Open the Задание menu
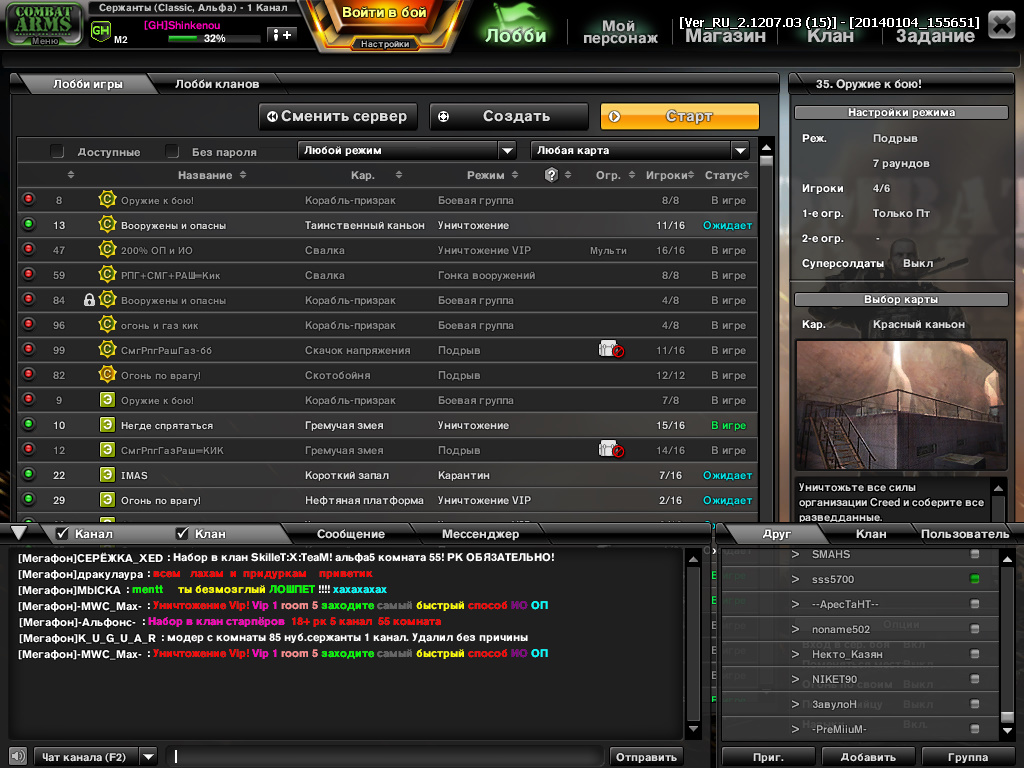The height and width of the screenshot is (768, 1024). [935, 36]
